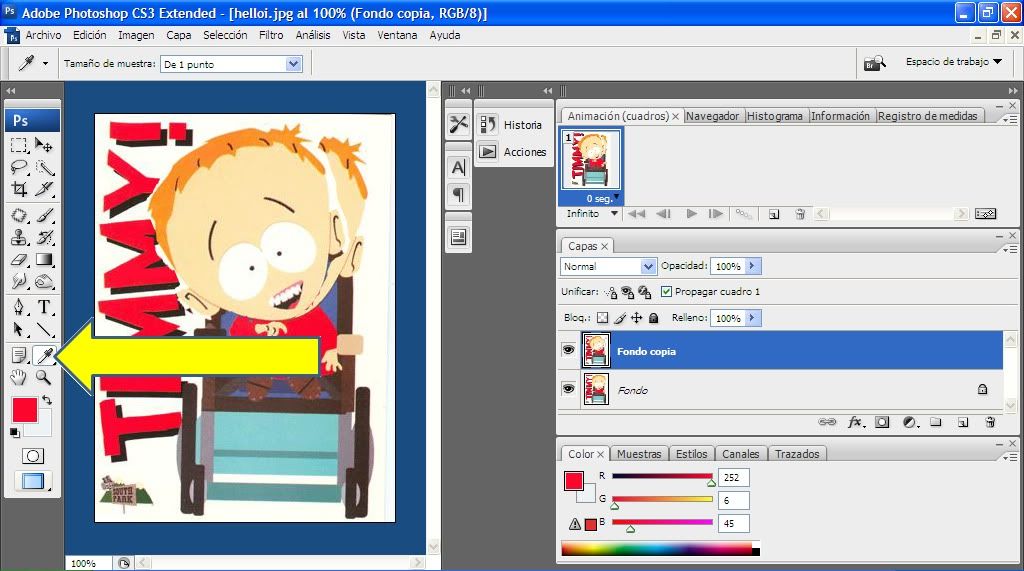This screenshot has height=571, width=1024.
Task: Create new adjustment layer
Action: pyautogui.click(x=910, y=422)
